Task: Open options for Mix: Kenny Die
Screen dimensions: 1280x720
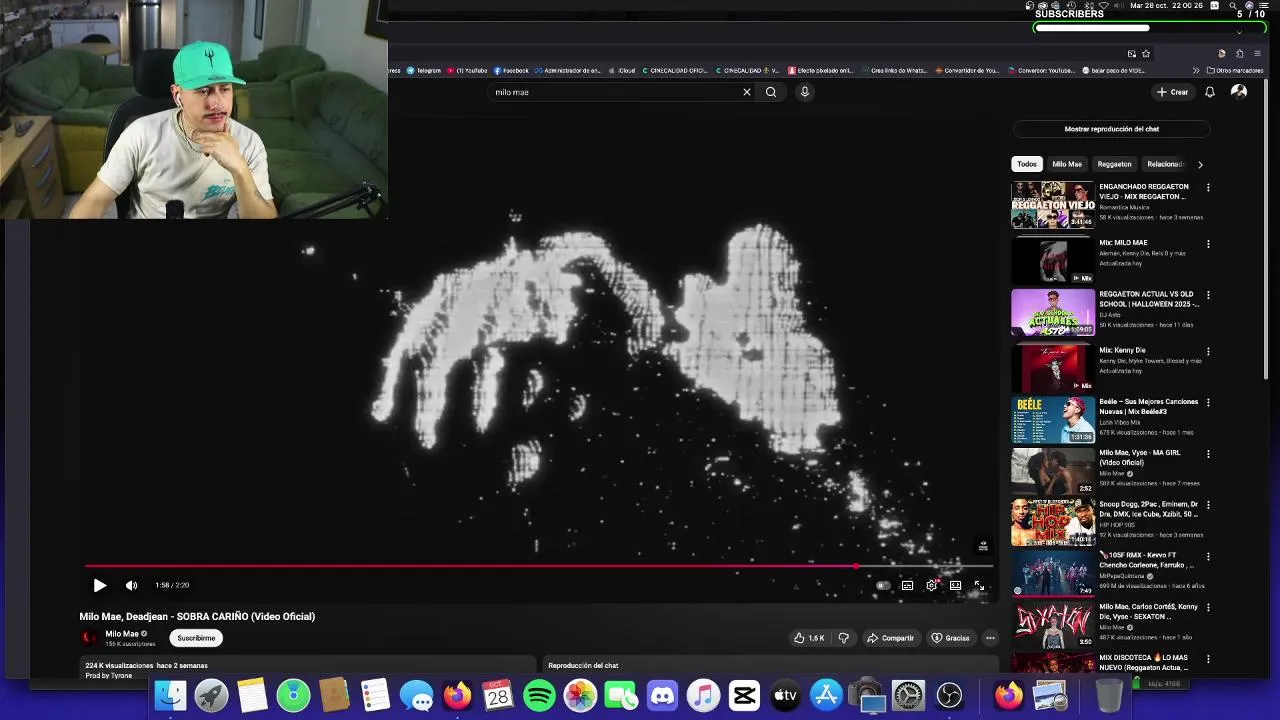Action: click(1208, 351)
